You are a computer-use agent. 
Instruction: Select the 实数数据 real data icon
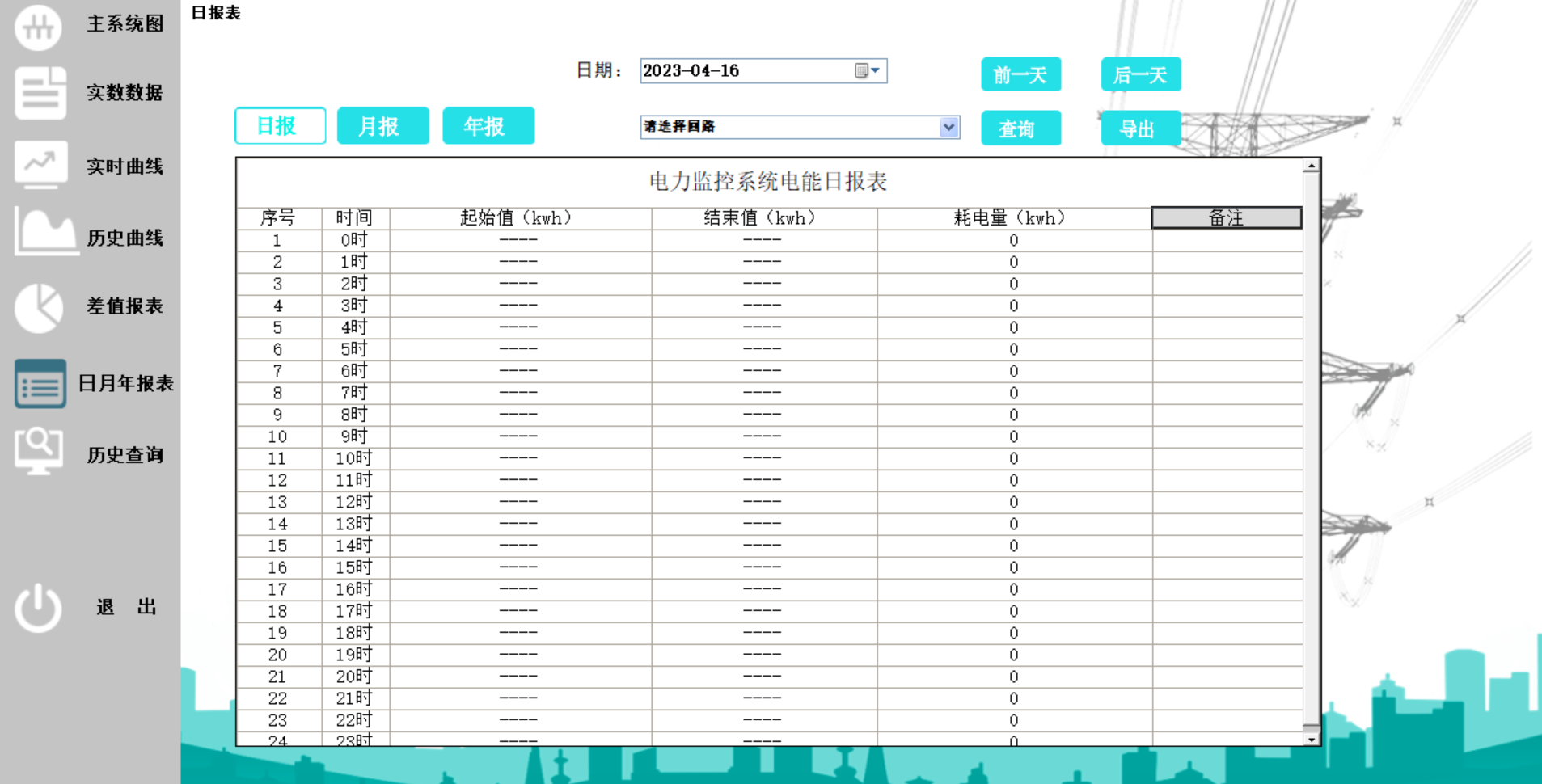pos(40,93)
